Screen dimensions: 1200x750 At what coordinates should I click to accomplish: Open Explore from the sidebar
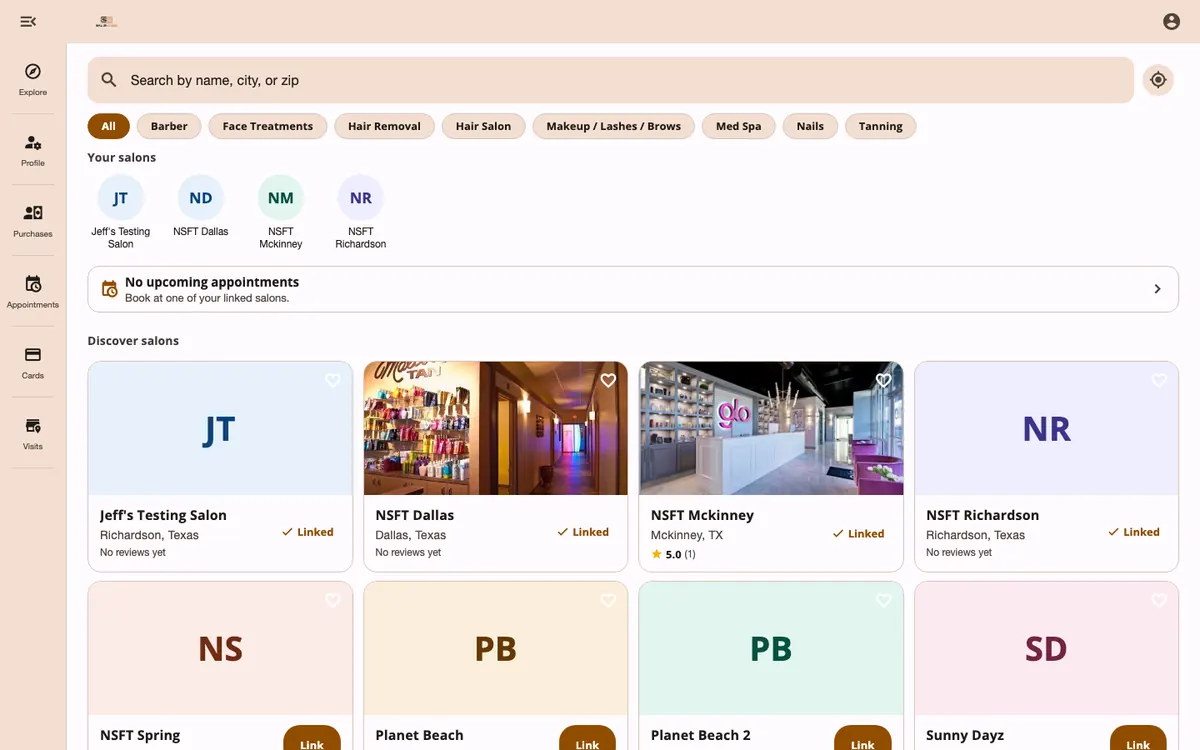[x=33, y=79]
